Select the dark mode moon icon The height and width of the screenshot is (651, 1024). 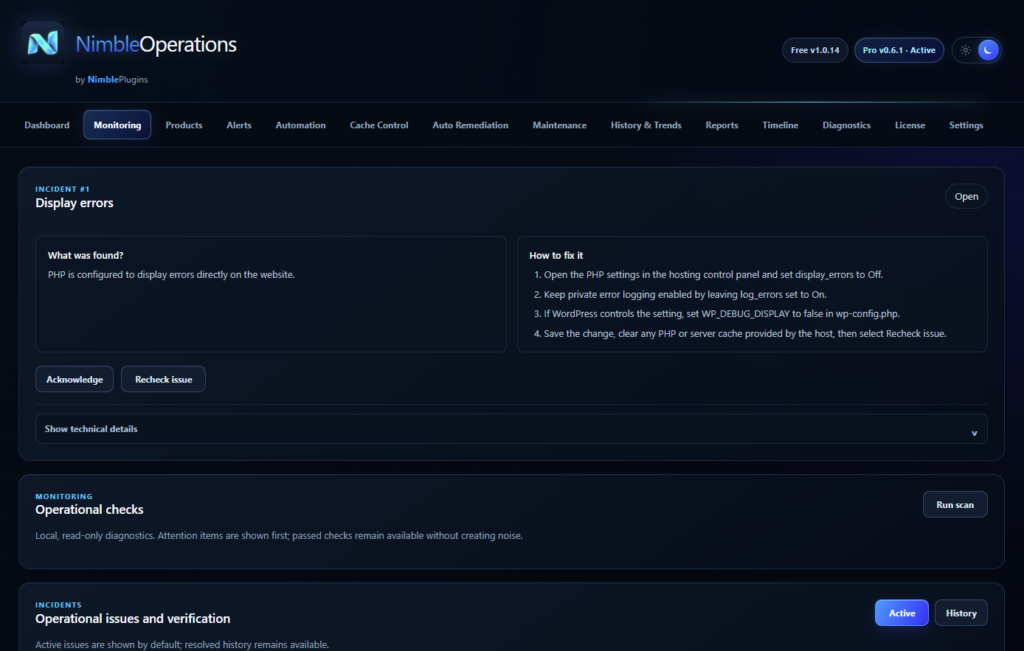[x=988, y=50]
